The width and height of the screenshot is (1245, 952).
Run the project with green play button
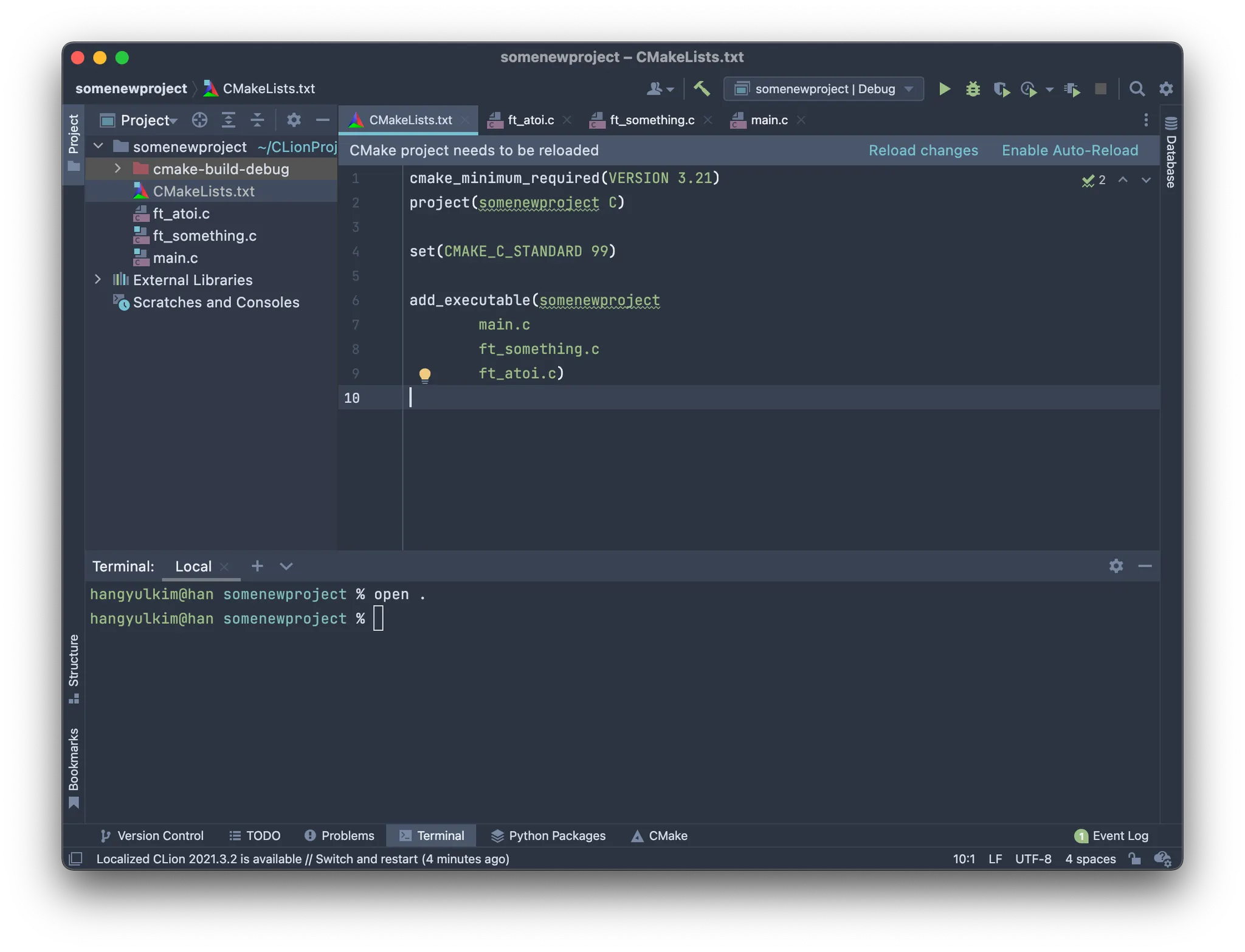coord(944,89)
